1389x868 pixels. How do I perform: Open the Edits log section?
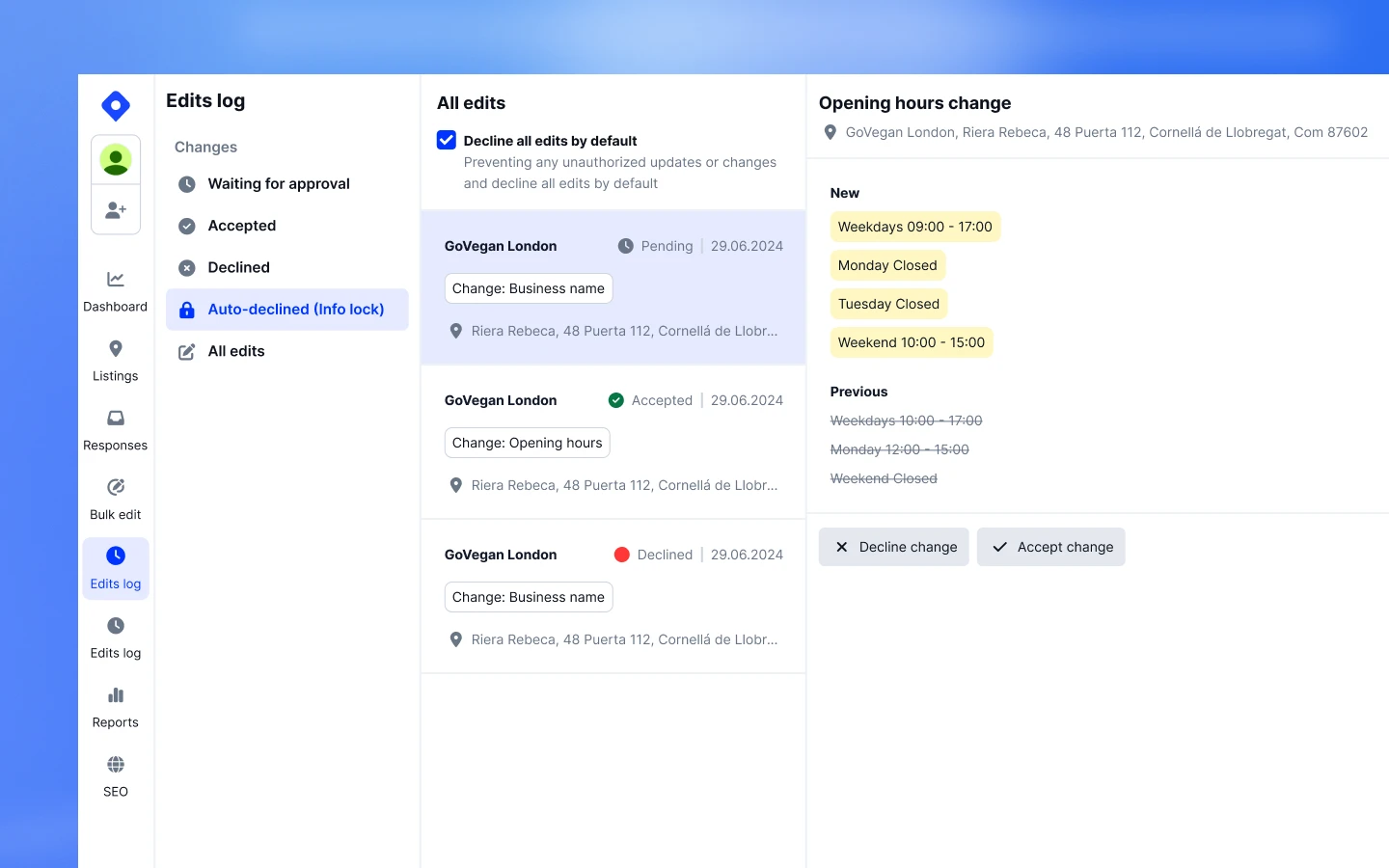coord(115,567)
